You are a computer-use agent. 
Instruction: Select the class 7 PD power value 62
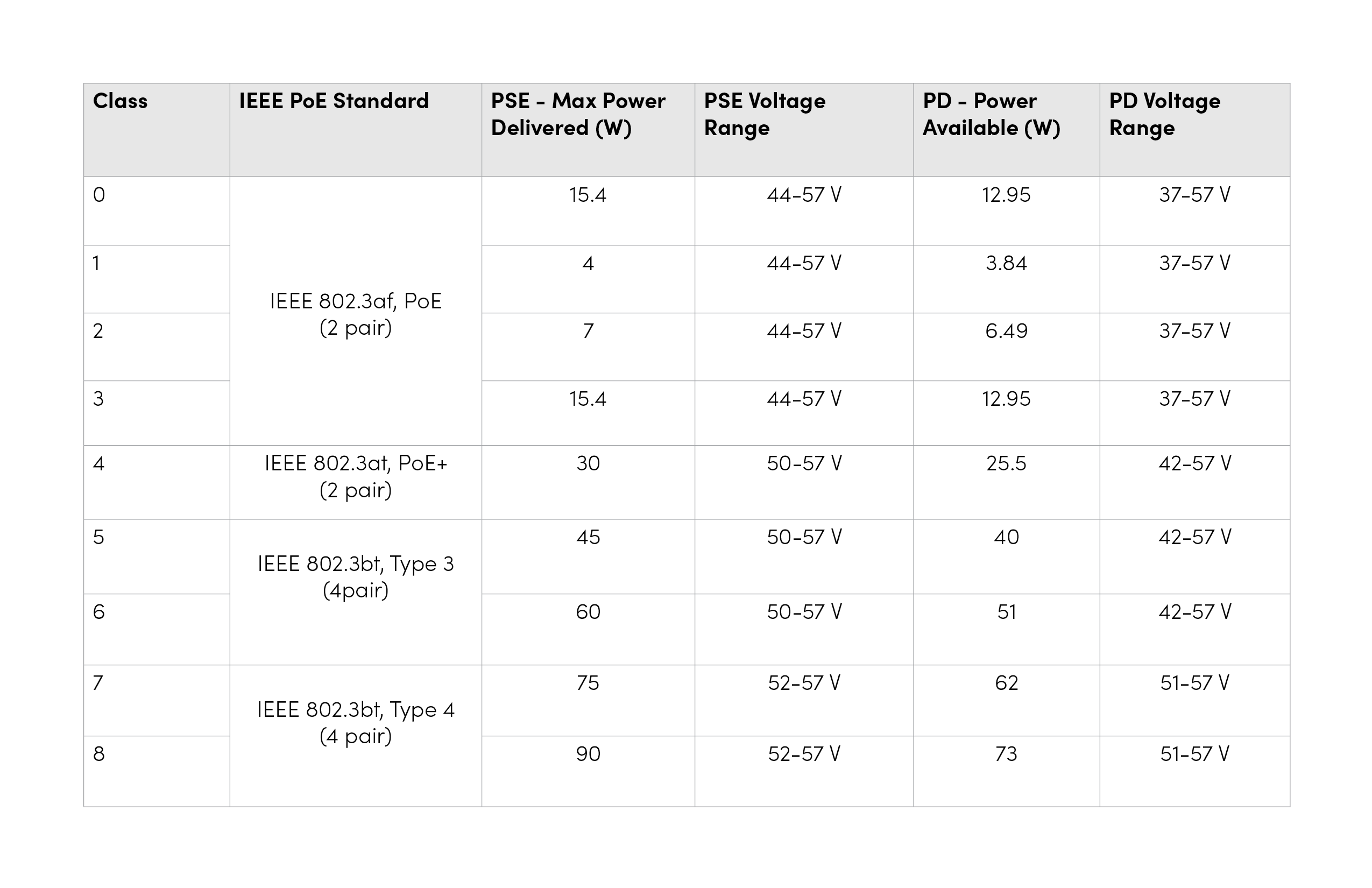tap(1006, 683)
